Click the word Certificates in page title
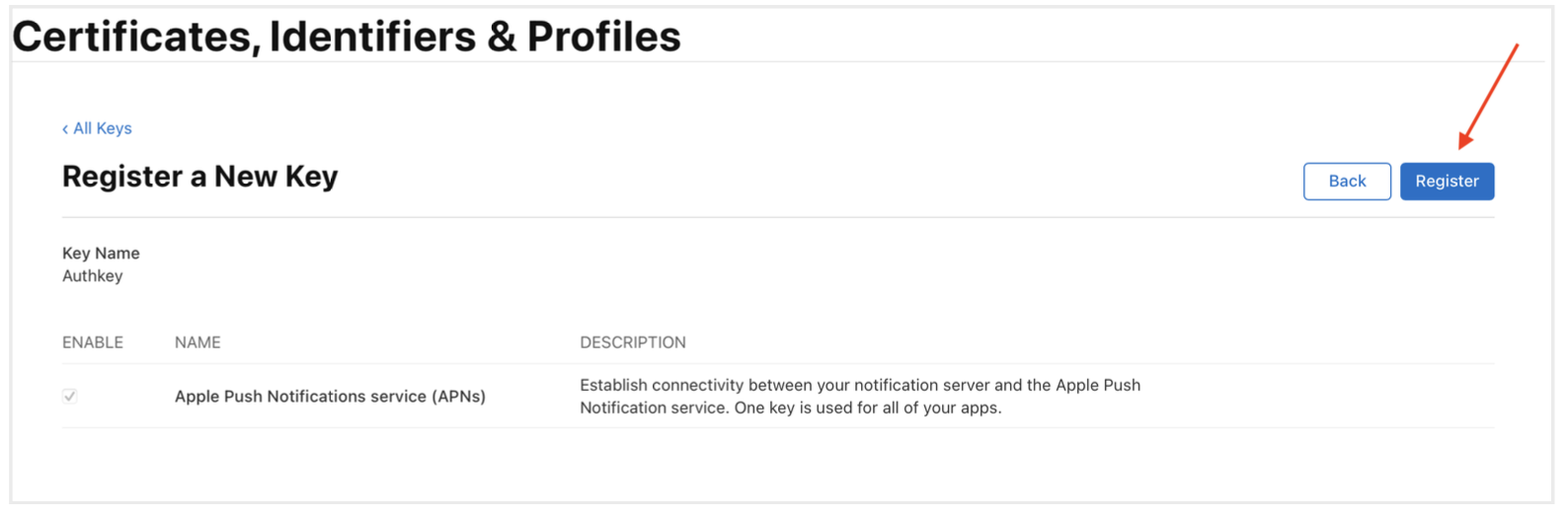The image size is (1568, 519). pyautogui.click(x=135, y=37)
